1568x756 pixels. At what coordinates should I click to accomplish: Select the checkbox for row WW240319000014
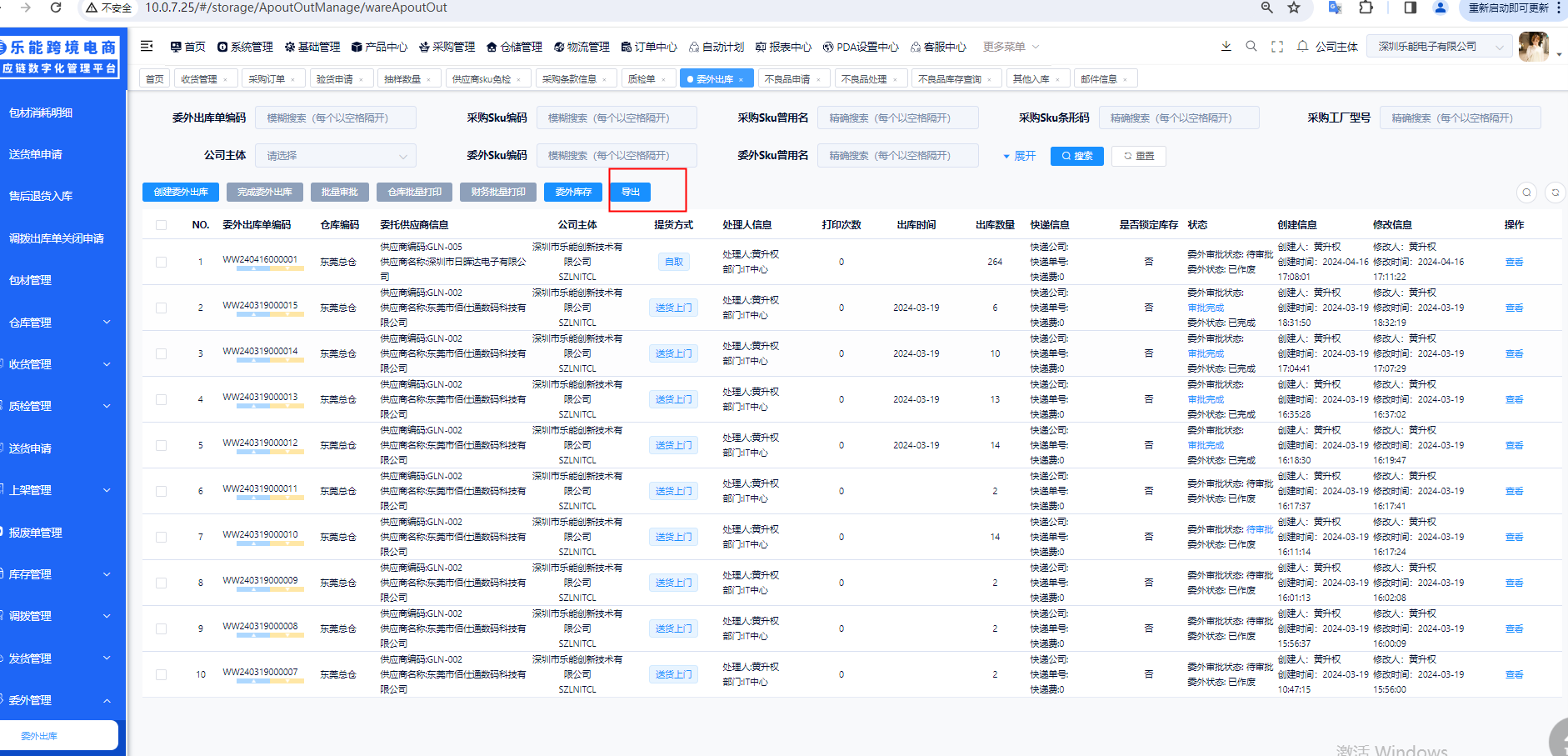162,353
